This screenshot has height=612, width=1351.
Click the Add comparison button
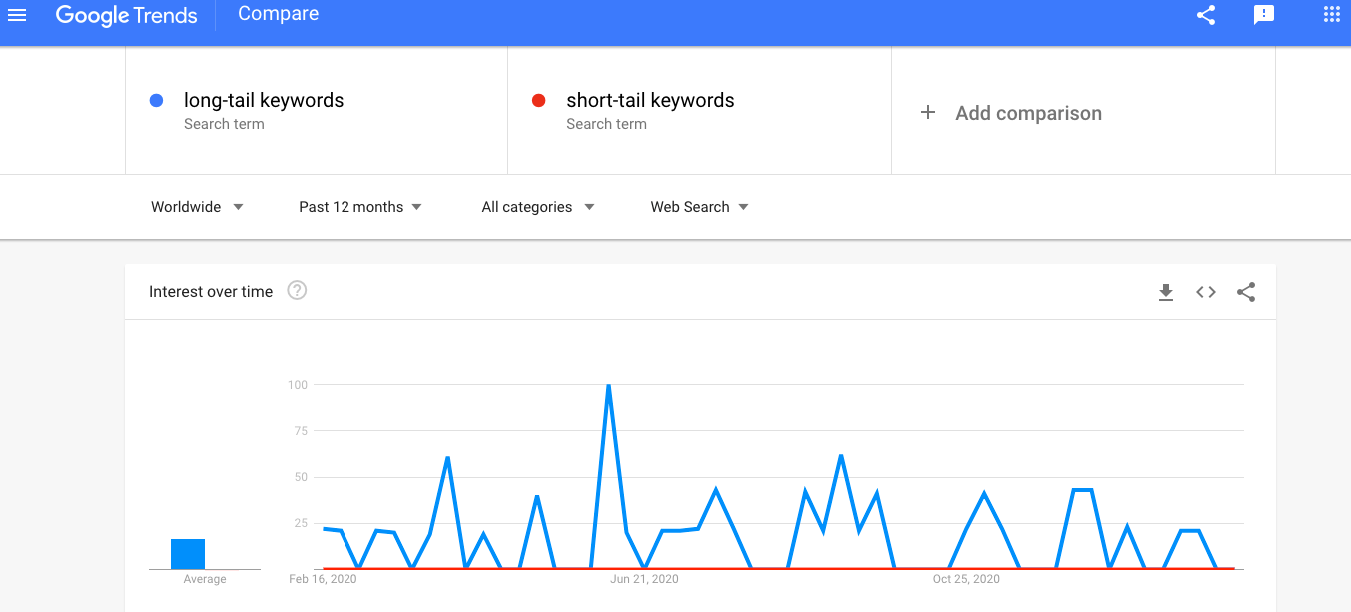[x=1028, y=113]
